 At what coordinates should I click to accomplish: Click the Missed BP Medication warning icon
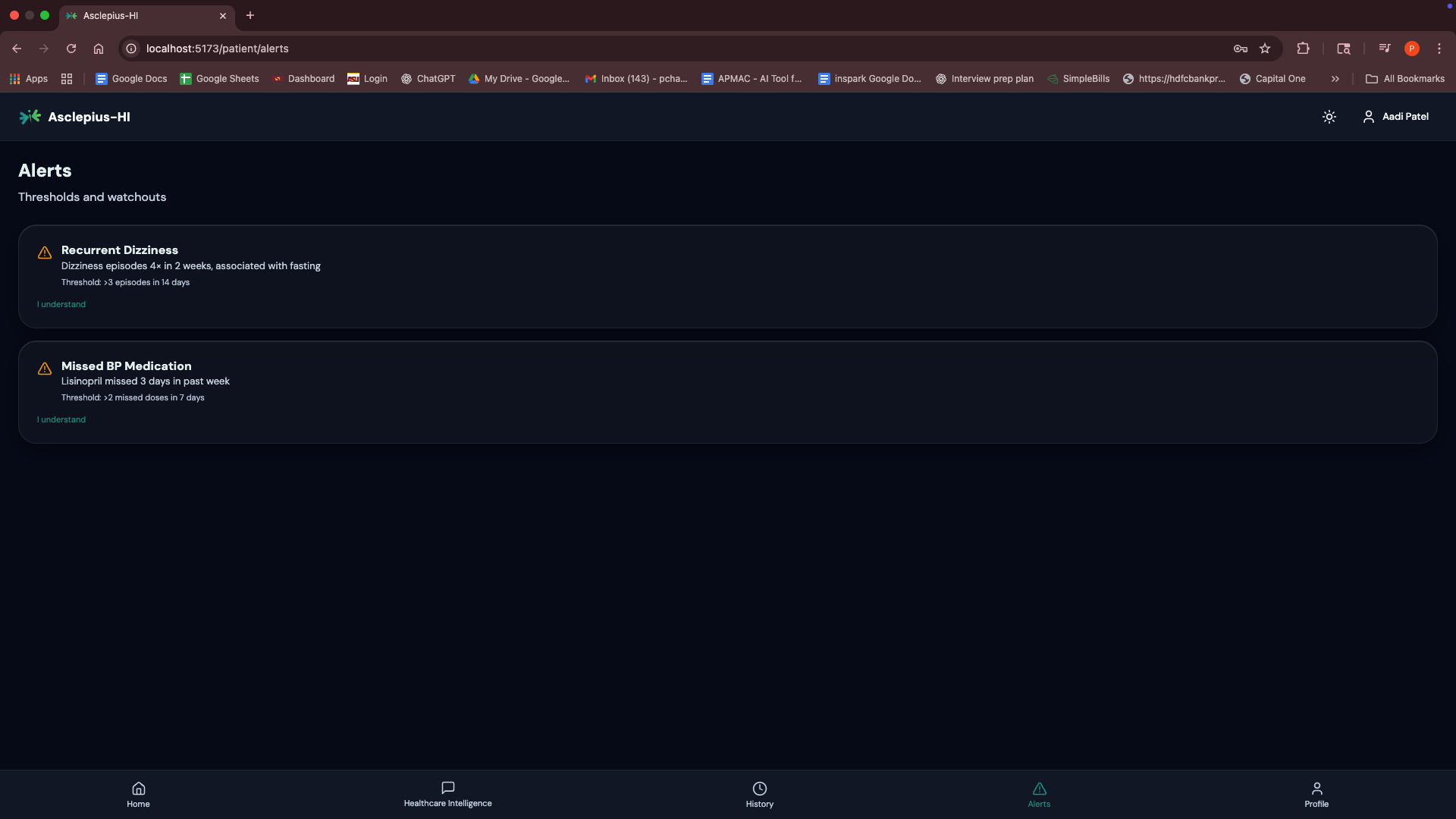45,369
